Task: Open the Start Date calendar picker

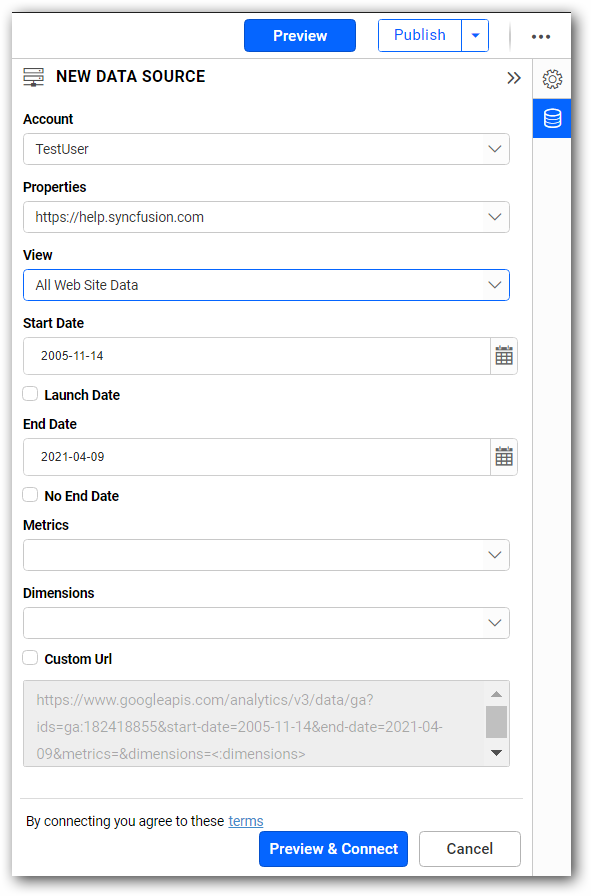Action: [x=504, y=355]
